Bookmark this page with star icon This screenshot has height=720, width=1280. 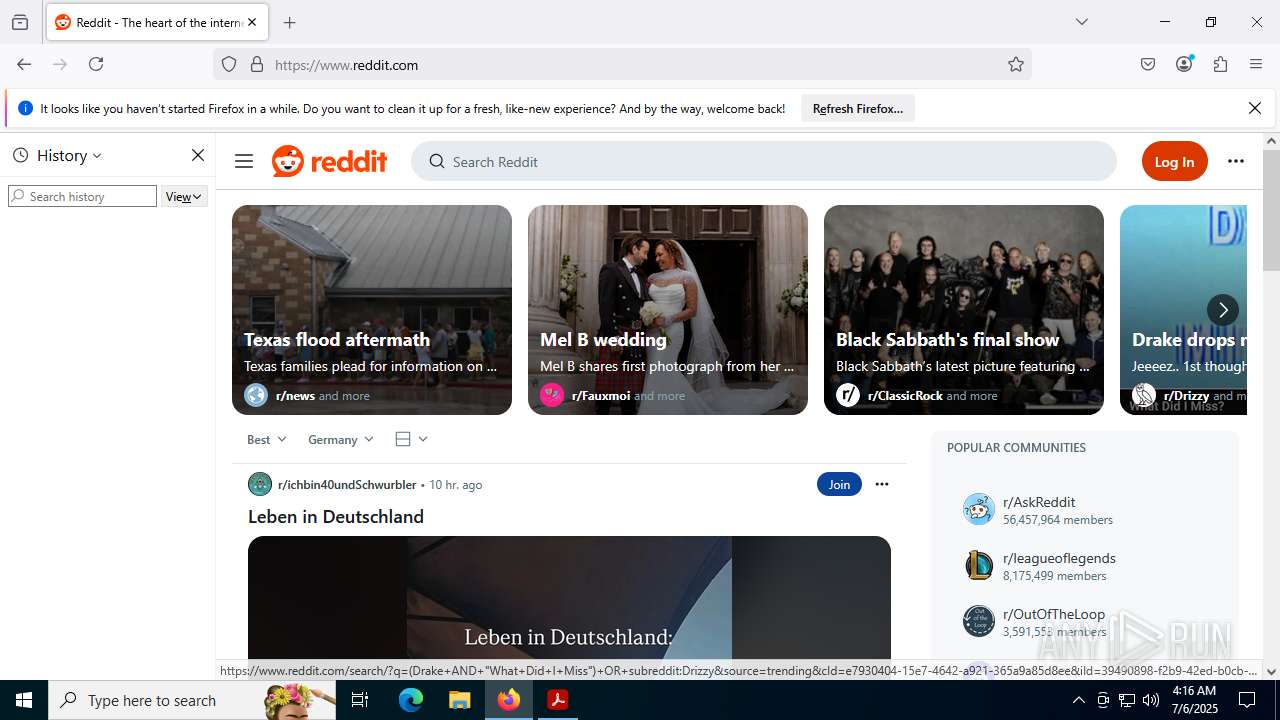1016,64
